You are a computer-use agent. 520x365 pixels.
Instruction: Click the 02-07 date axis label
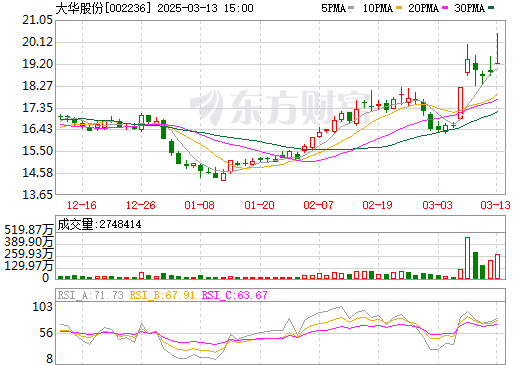click(x=318, y=205)
